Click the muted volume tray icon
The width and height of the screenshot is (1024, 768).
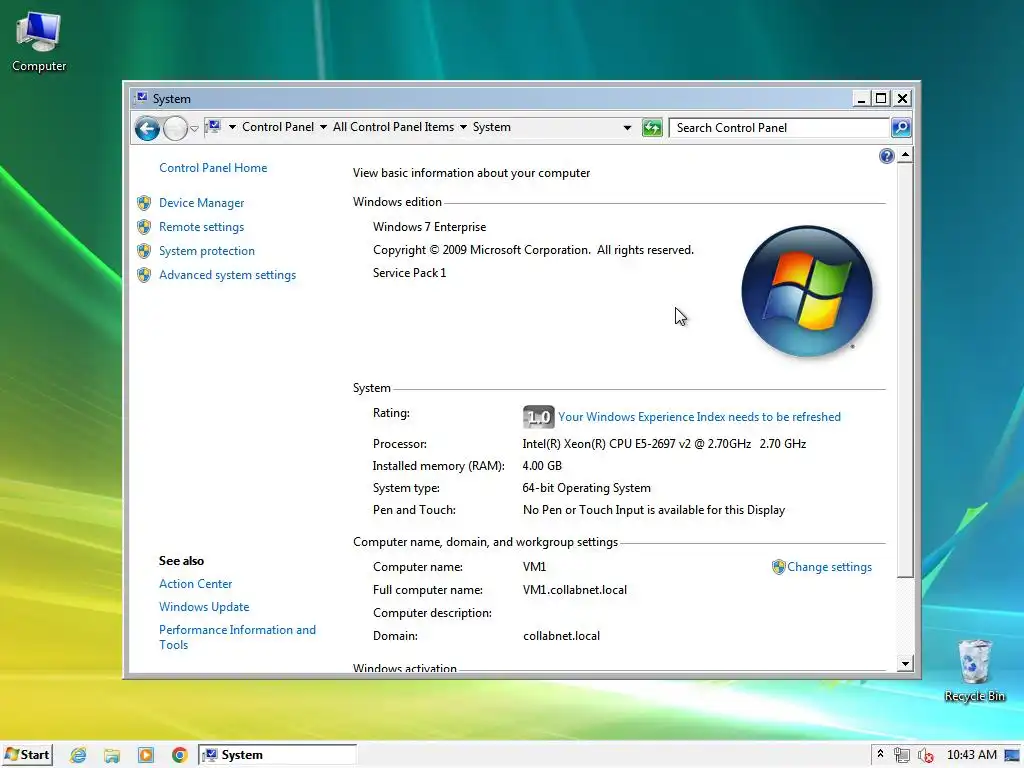point(925,755)
